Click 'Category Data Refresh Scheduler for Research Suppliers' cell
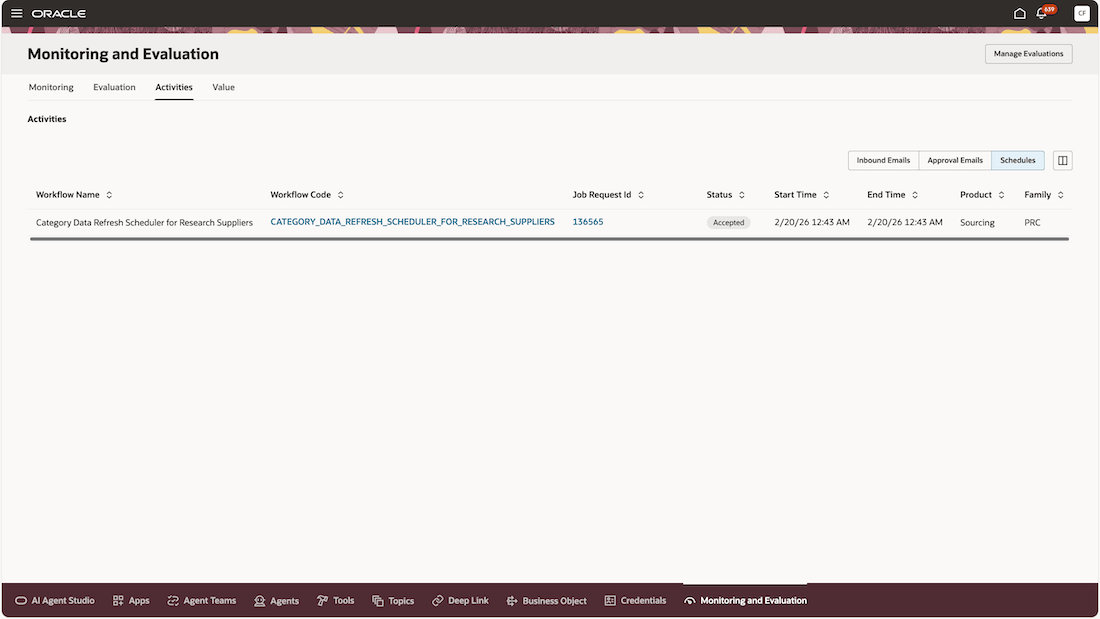The height and width of the screenshot is (619, 1100). tap(145, 222)
